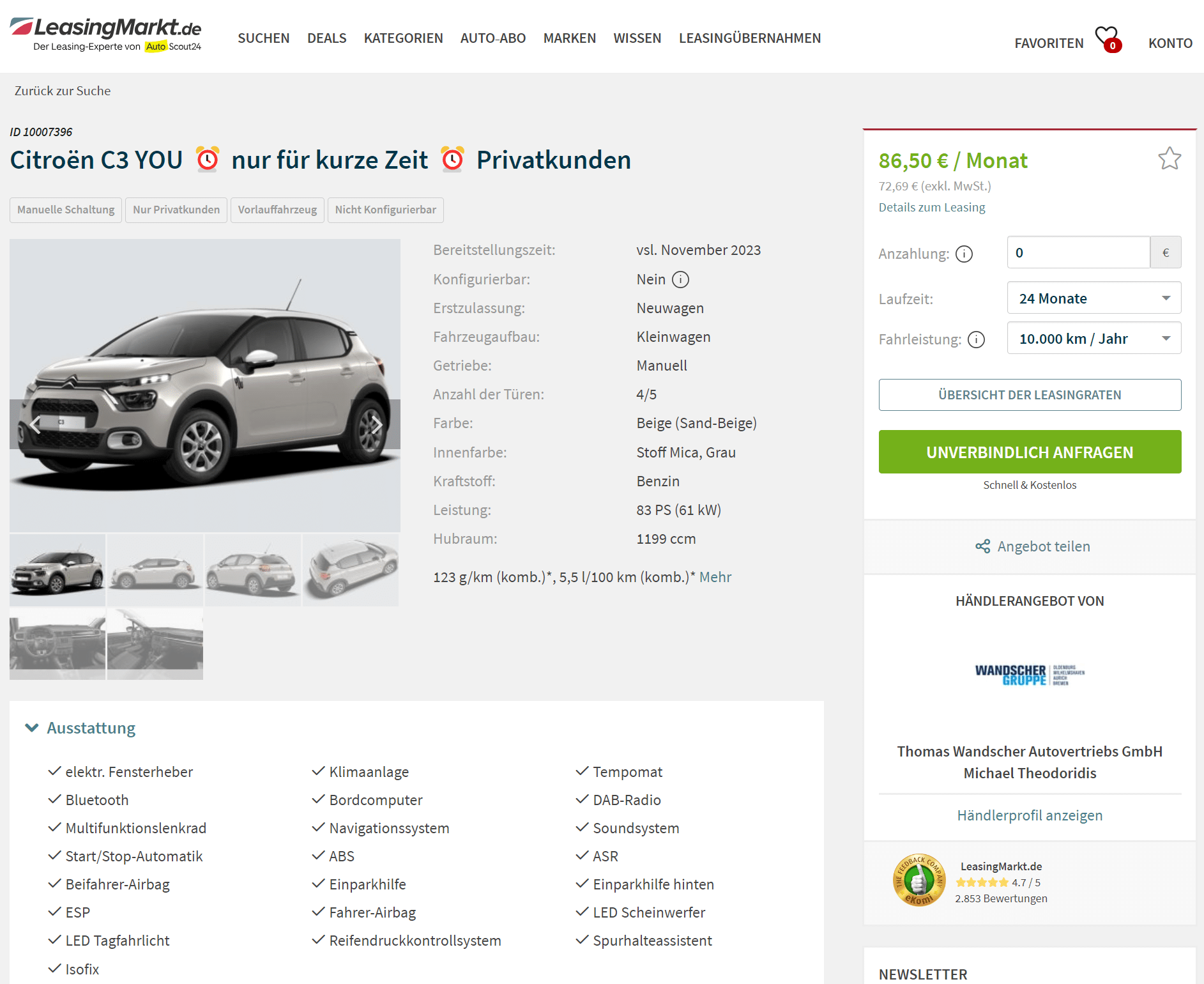Click info icon beside Konfigurierbar Nein
This screenshot has width=1204, height=984.
[681, 279]
